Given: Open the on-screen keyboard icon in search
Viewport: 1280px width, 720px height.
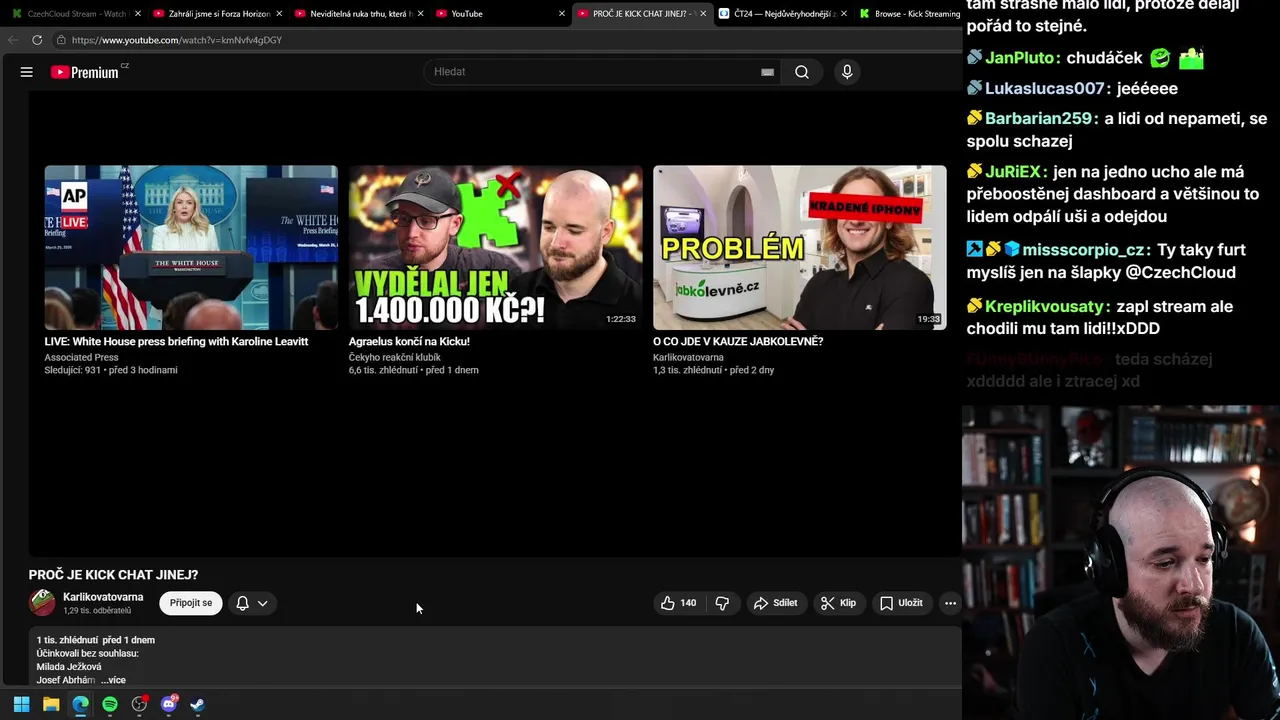Looking at the screenshot, I should [x=767, y=72].
